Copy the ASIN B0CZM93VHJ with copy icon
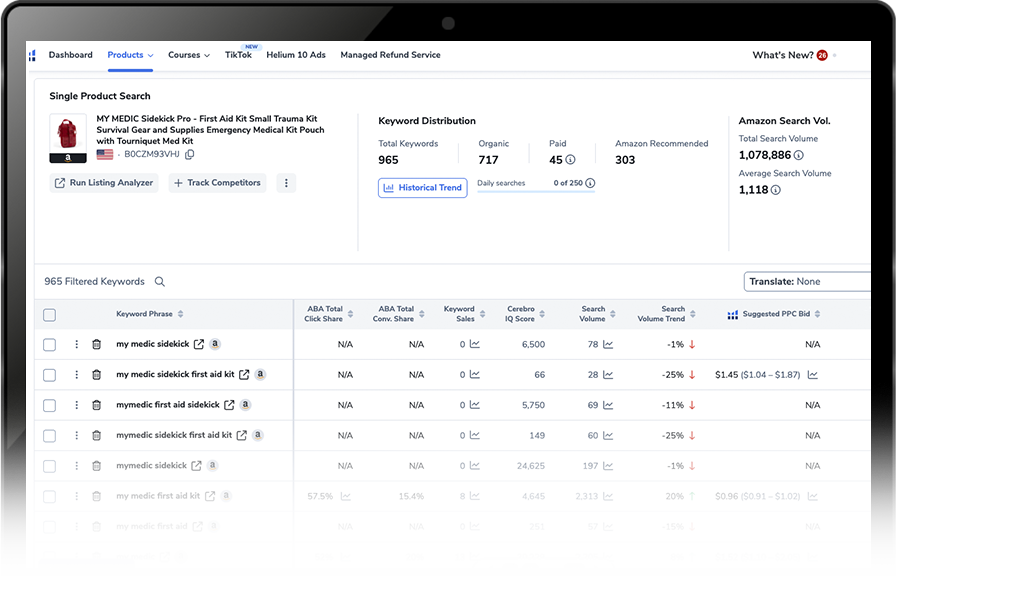Viewport: 1024px width, 596px height. click(190, 155)
